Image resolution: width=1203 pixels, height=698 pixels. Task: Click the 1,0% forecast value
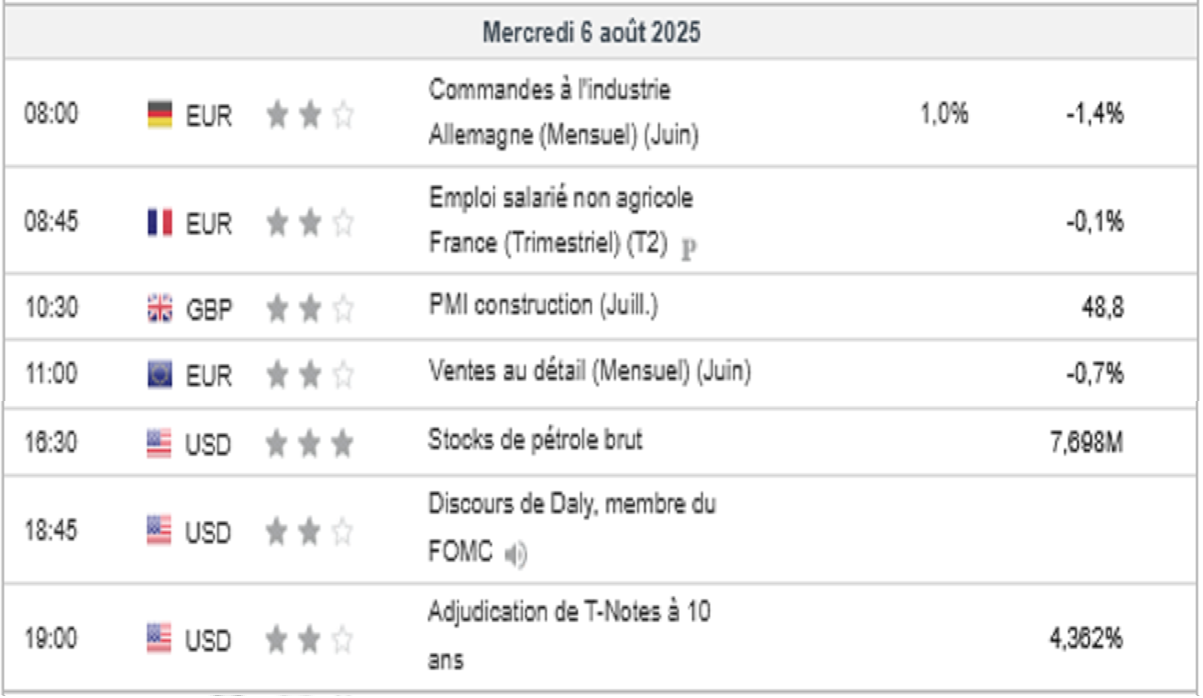943,114
